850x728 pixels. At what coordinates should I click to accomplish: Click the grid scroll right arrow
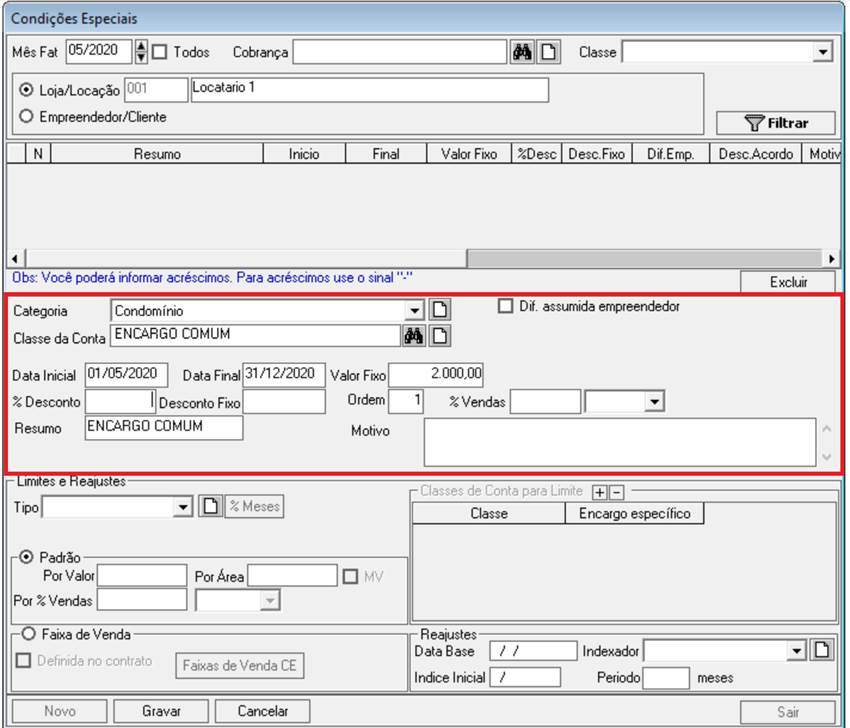pyautogui.click(x=832, y=259)
